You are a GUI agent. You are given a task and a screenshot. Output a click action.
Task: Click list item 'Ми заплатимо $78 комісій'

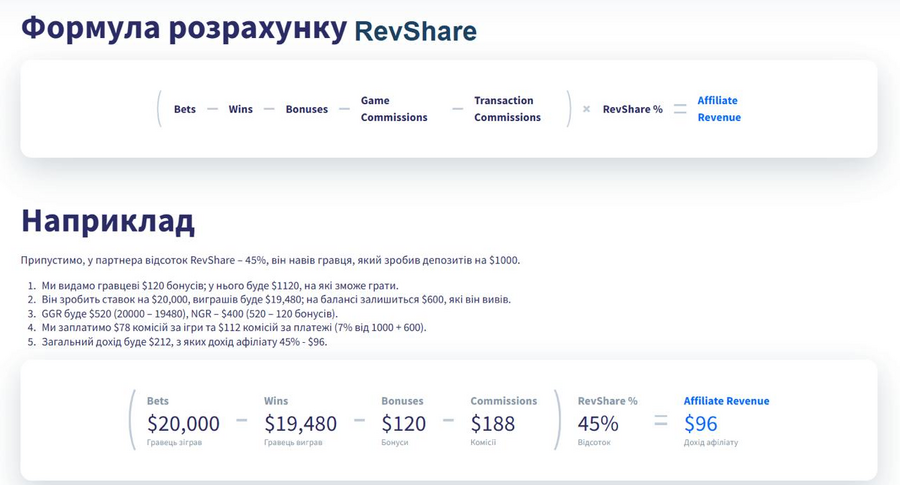[x=234, y=327]
